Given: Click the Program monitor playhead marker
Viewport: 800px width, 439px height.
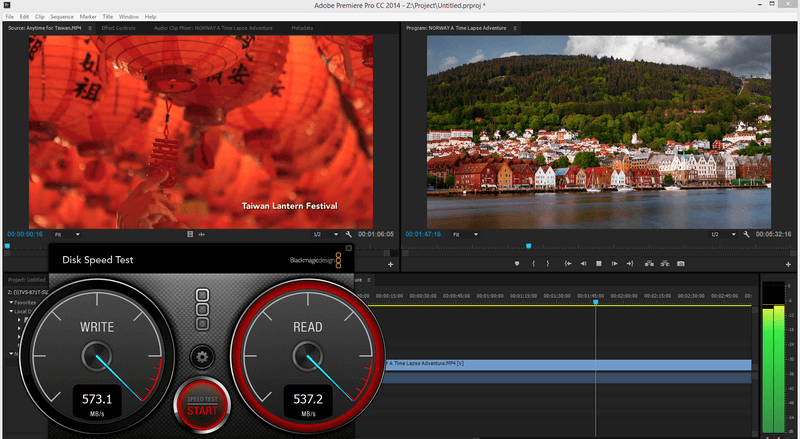Looking at the screenshot, I should [x=529, y=246].
